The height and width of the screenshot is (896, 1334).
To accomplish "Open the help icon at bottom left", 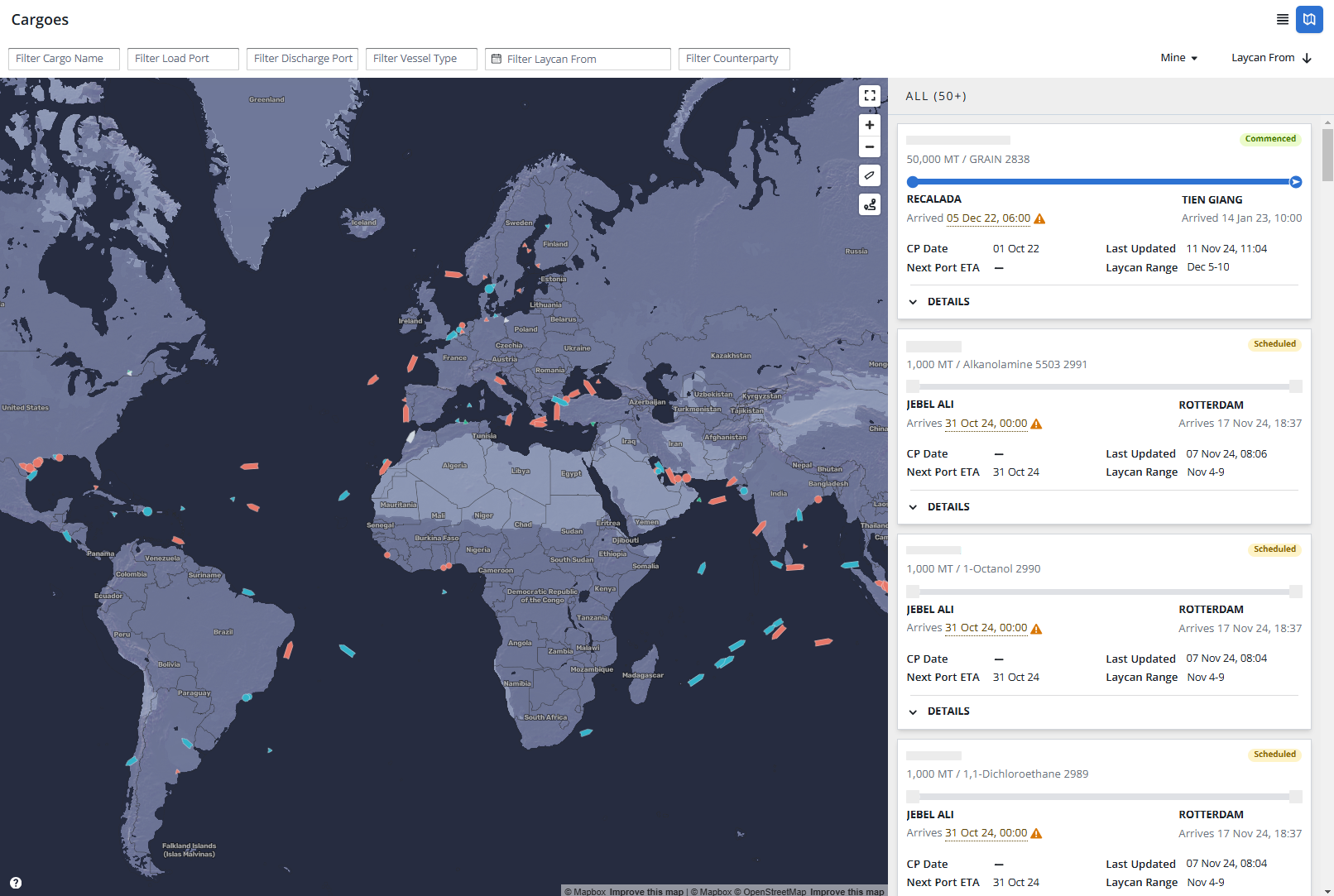I will click(x=14, y=882).
